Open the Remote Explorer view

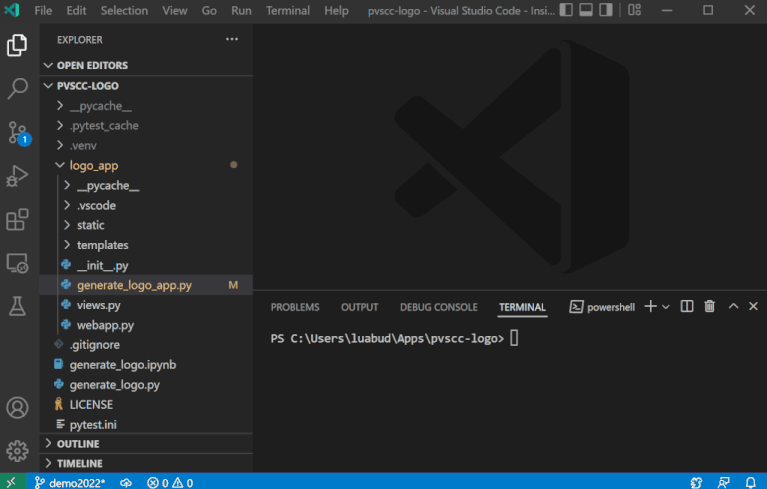point(17,263)
